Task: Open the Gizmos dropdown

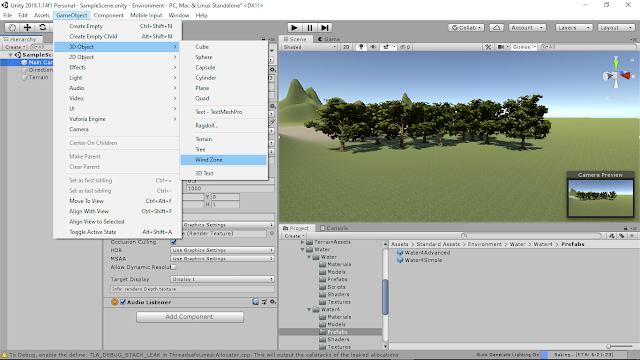Action: click(524, 47)
